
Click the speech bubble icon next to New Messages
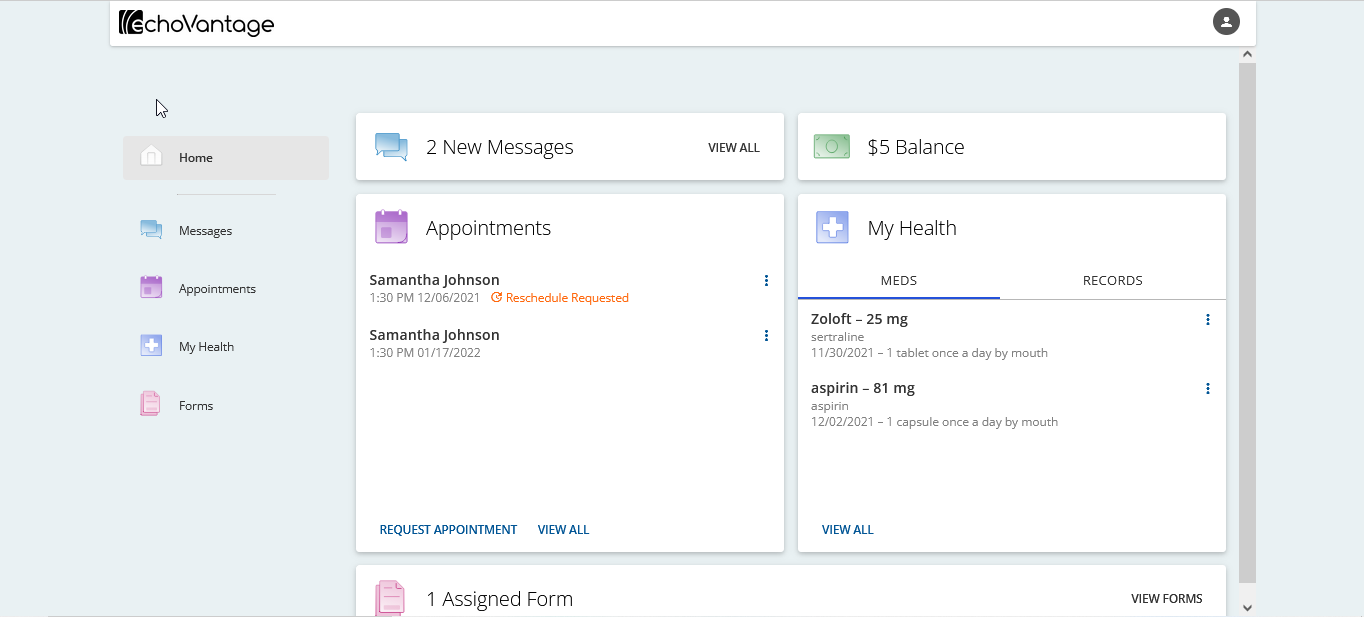tap(391, 146)
